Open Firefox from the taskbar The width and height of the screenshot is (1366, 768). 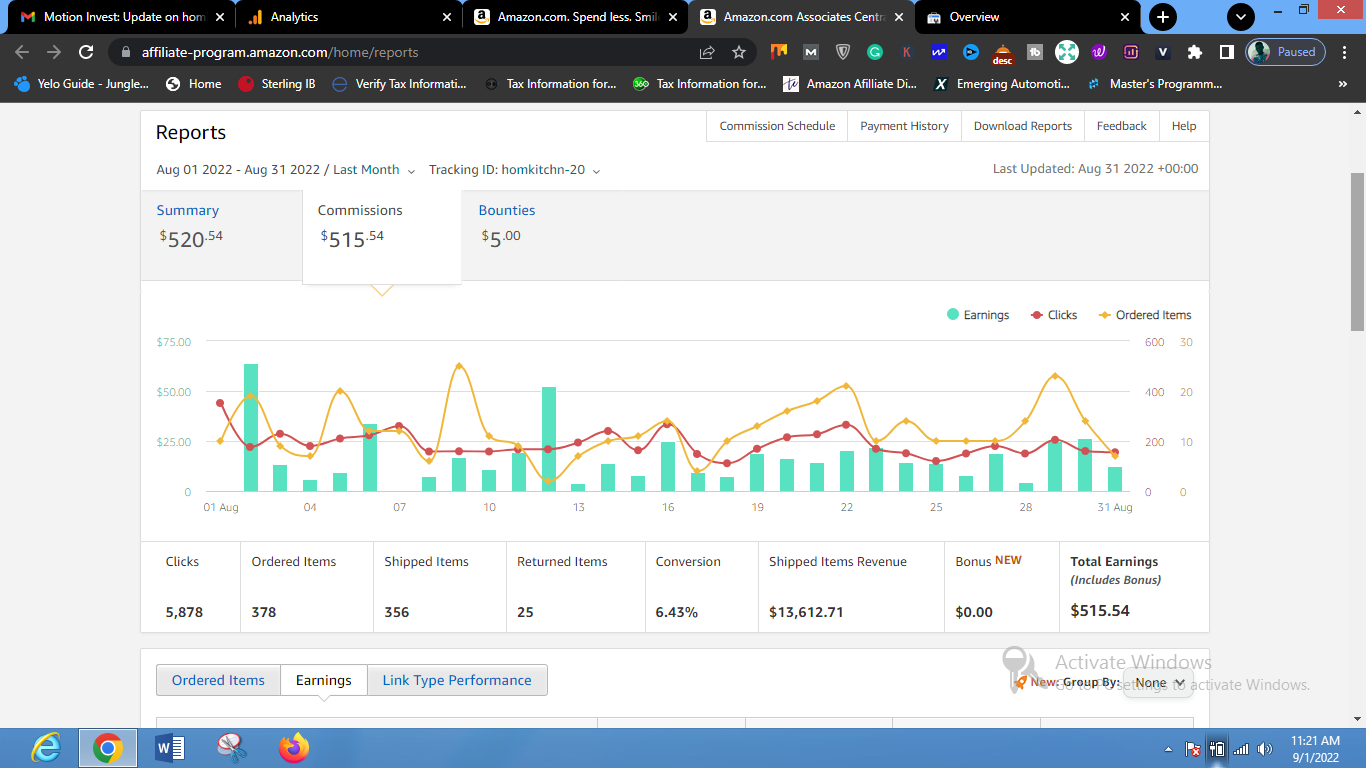click(294, 748)
